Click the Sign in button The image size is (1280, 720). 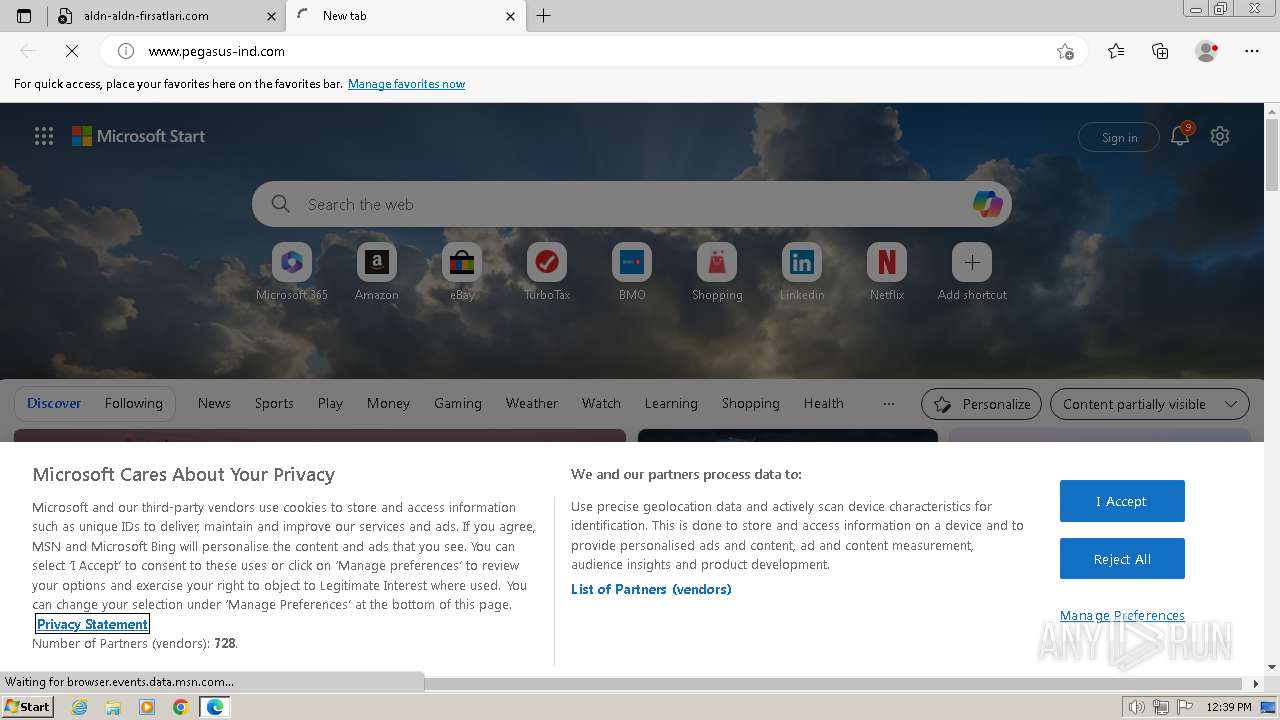(x=1119, y=137)
